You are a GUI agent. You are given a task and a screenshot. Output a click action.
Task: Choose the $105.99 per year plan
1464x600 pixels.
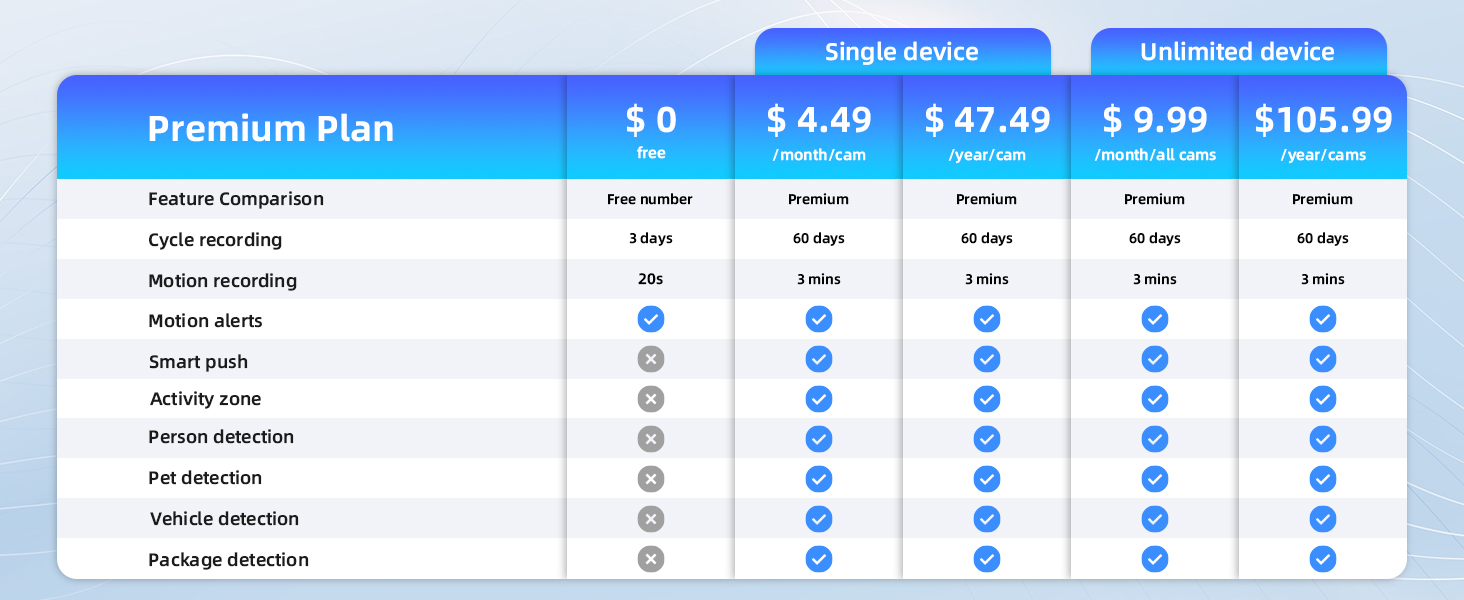(1323, 129)
